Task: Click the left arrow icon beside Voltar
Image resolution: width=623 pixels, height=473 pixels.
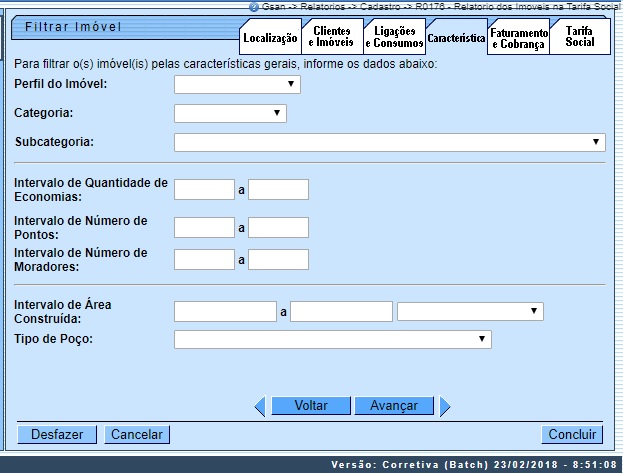Action: [x=259, y=406]
